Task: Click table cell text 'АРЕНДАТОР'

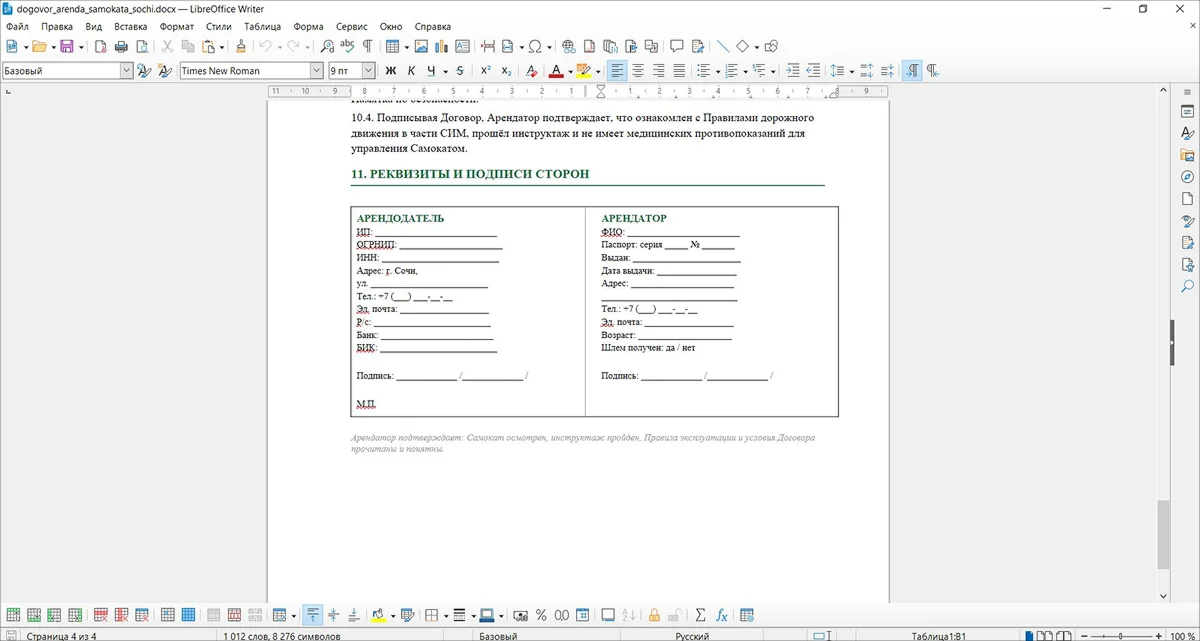Action: coord(634,218)
